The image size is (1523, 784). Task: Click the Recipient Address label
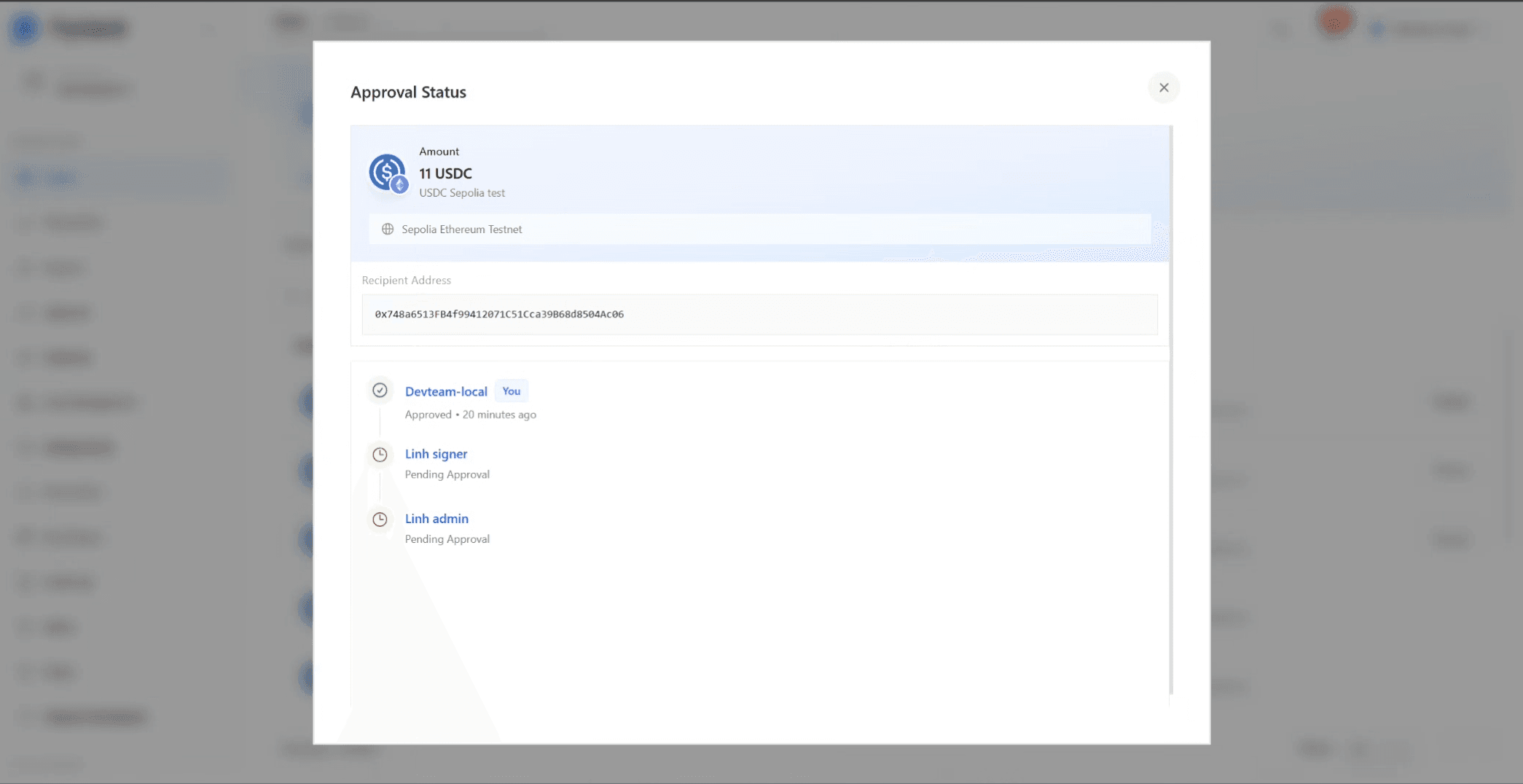pyautogui.click(x=407, y=281)
